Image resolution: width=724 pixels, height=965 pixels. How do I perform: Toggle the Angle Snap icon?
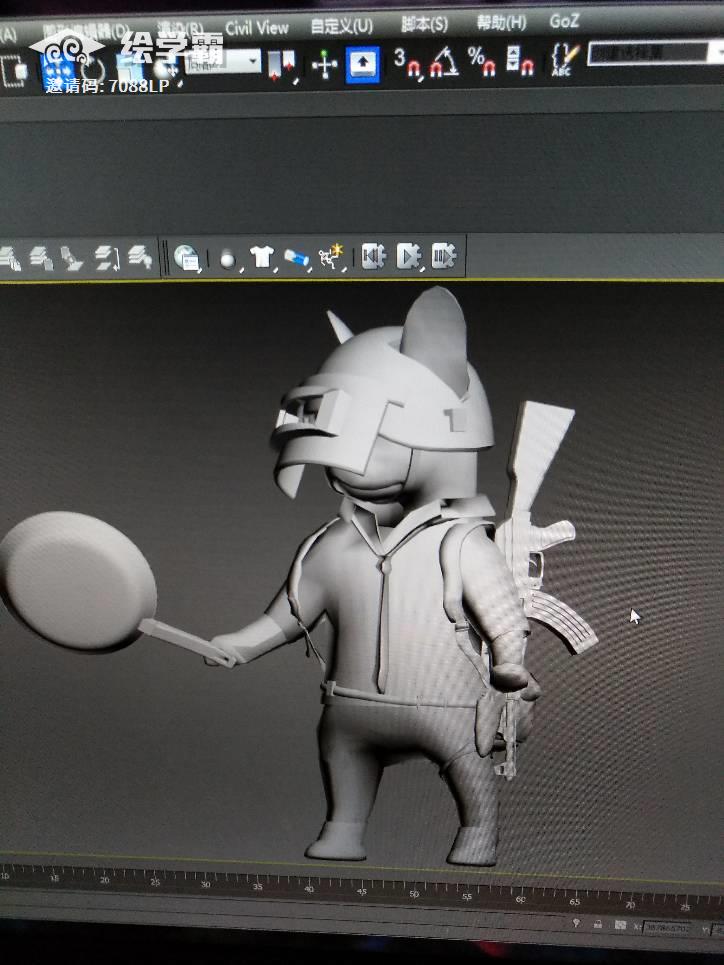[444, 62]
